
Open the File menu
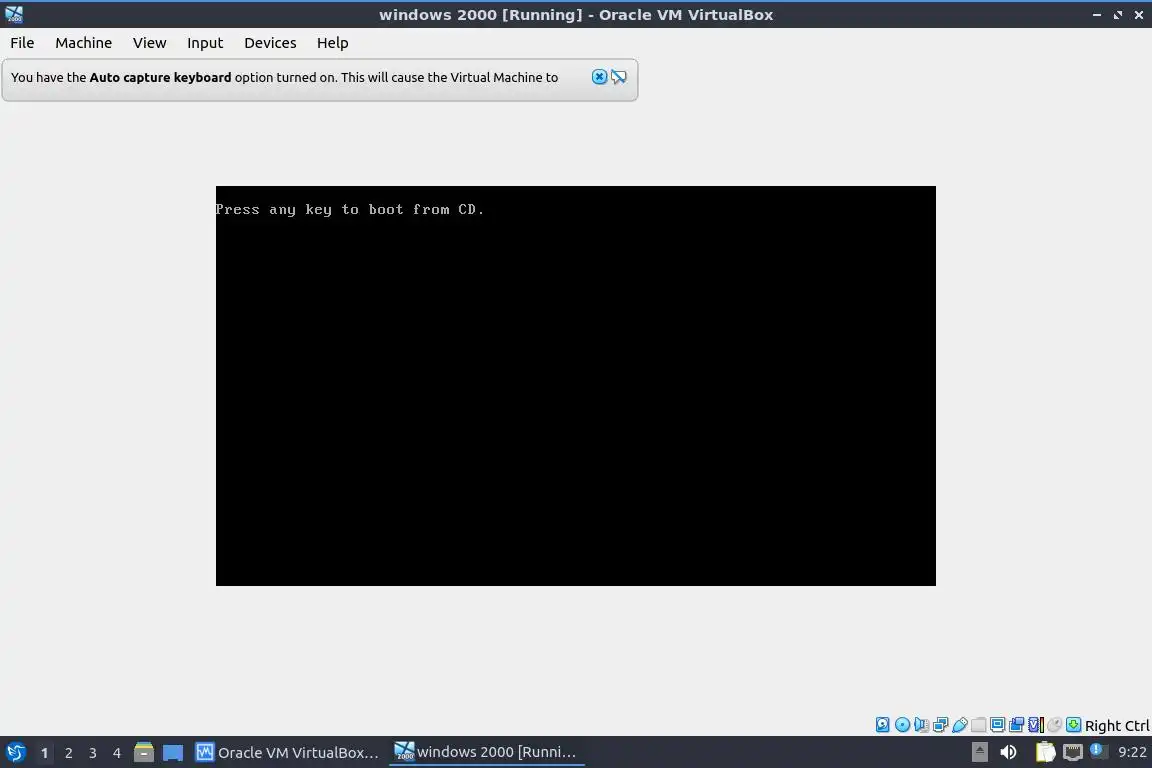click(22, 43)
